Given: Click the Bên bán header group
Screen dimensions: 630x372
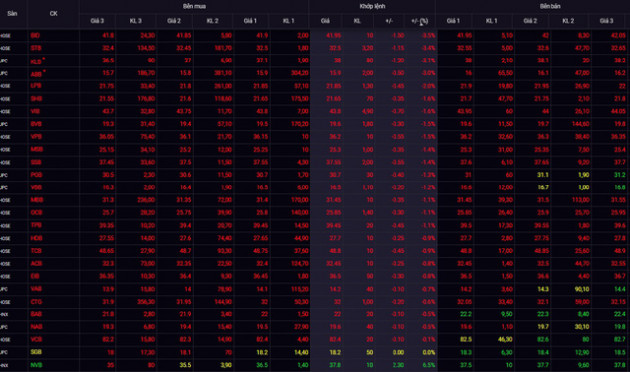Looking at the screenshot, I should coord(550,6).
